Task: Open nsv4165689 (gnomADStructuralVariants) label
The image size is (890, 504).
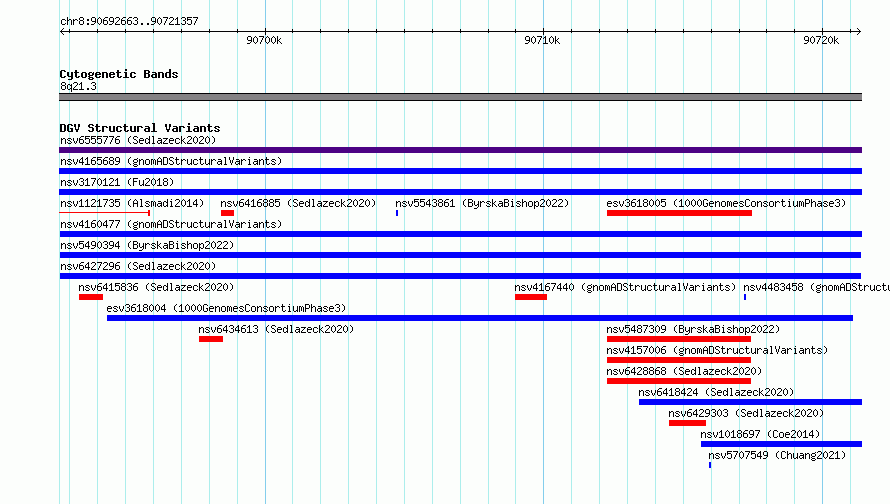Action: pos(171,161)
